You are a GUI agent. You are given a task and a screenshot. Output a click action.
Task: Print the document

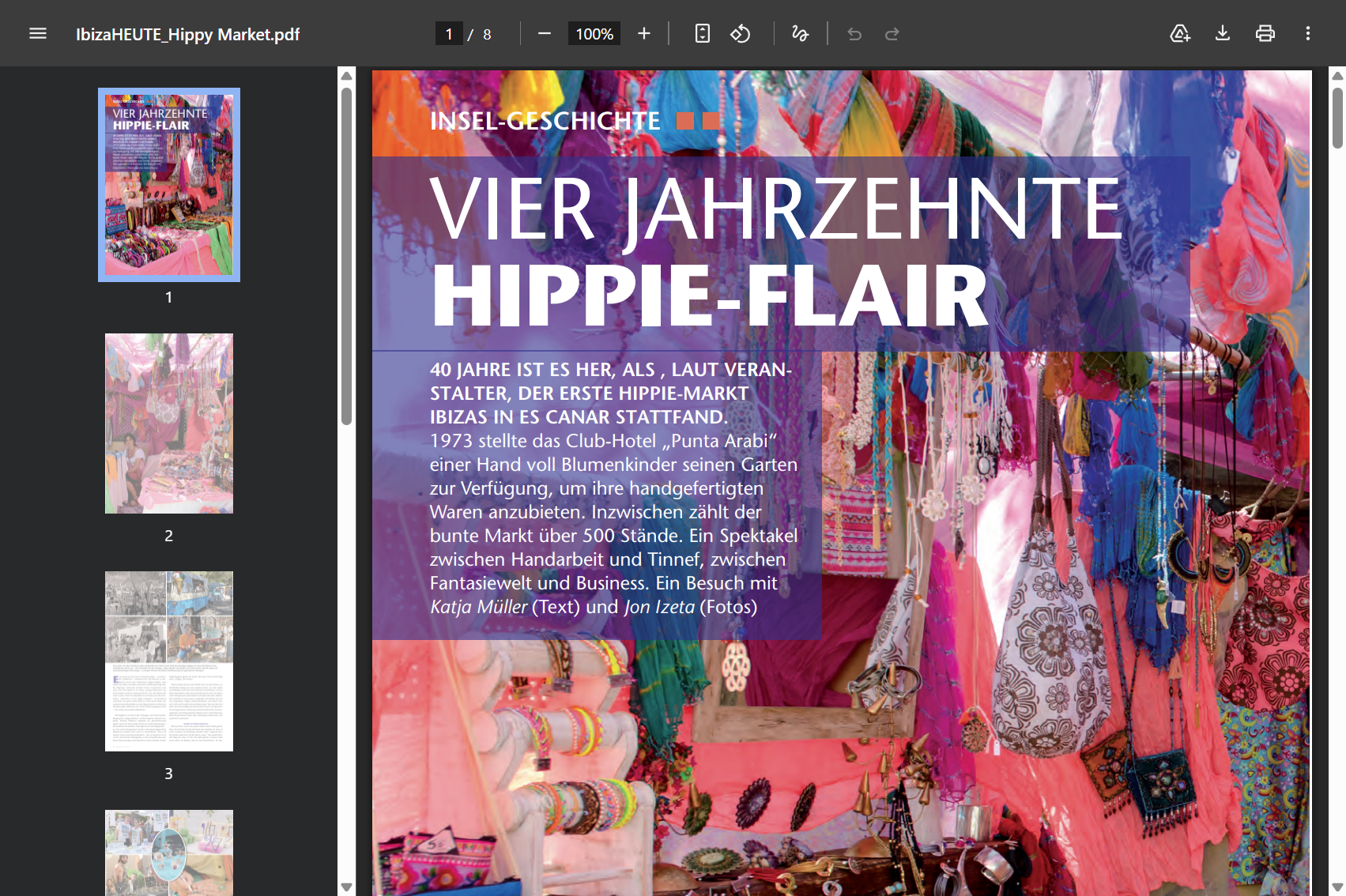coord(1265,33)
